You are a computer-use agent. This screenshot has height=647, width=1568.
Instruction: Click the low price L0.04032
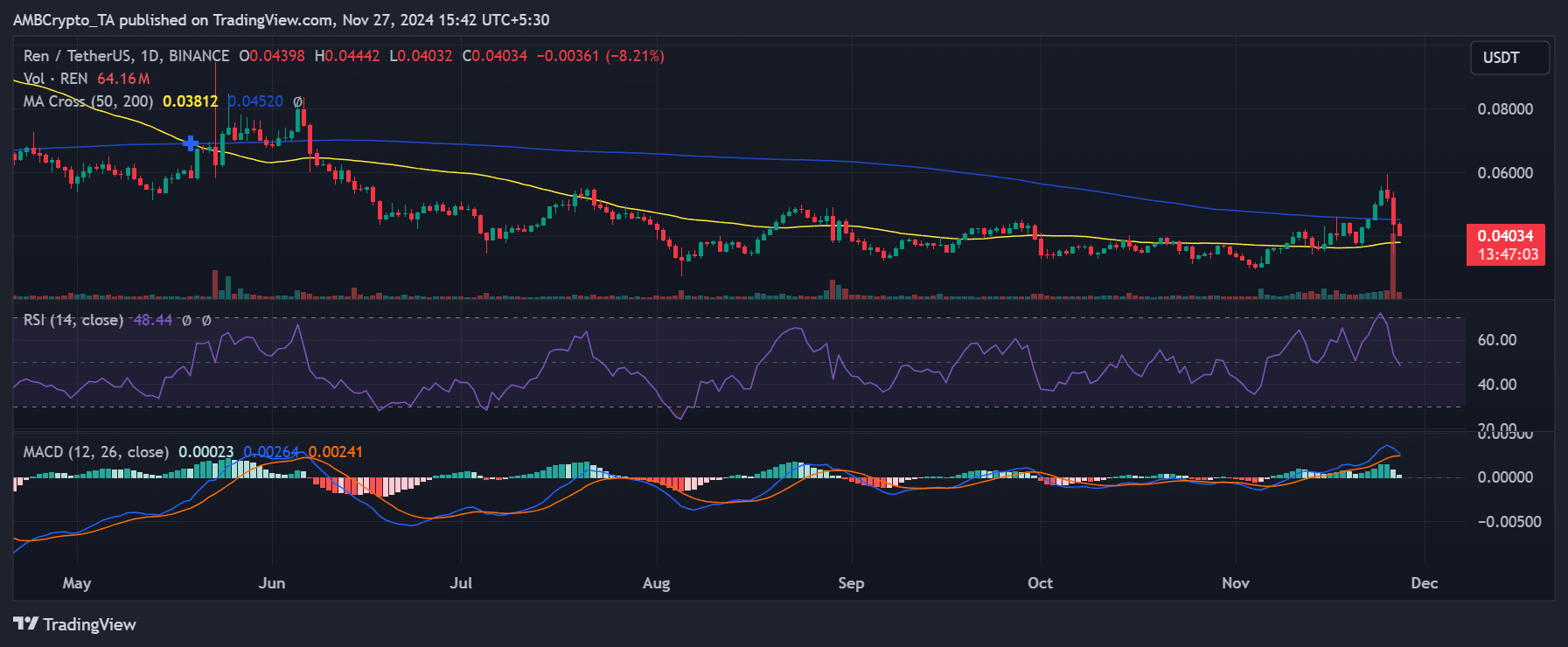(x=422, y=56)
